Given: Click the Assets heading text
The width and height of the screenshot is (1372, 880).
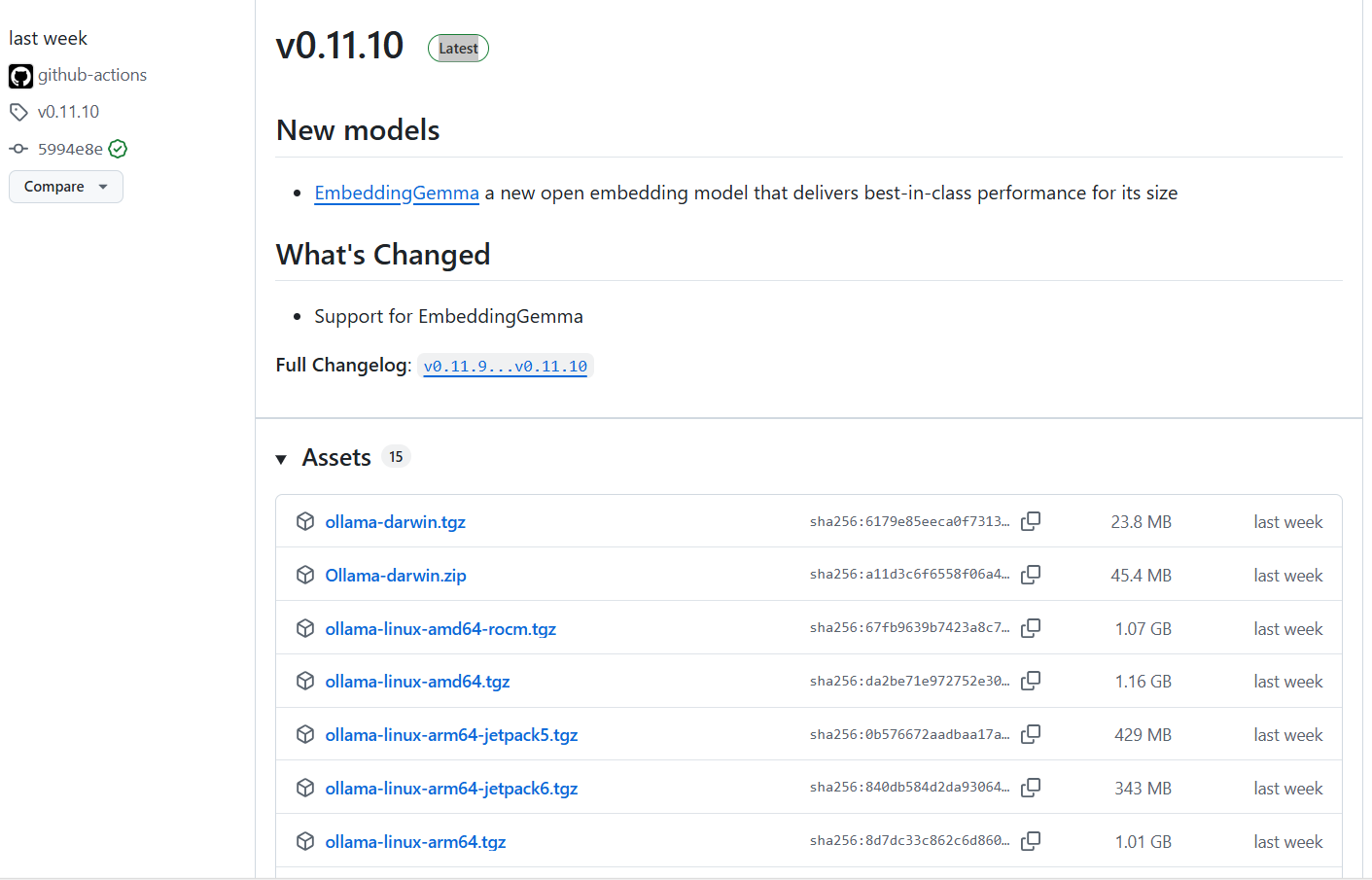Looking at the screenshot, I should [336, 457].
